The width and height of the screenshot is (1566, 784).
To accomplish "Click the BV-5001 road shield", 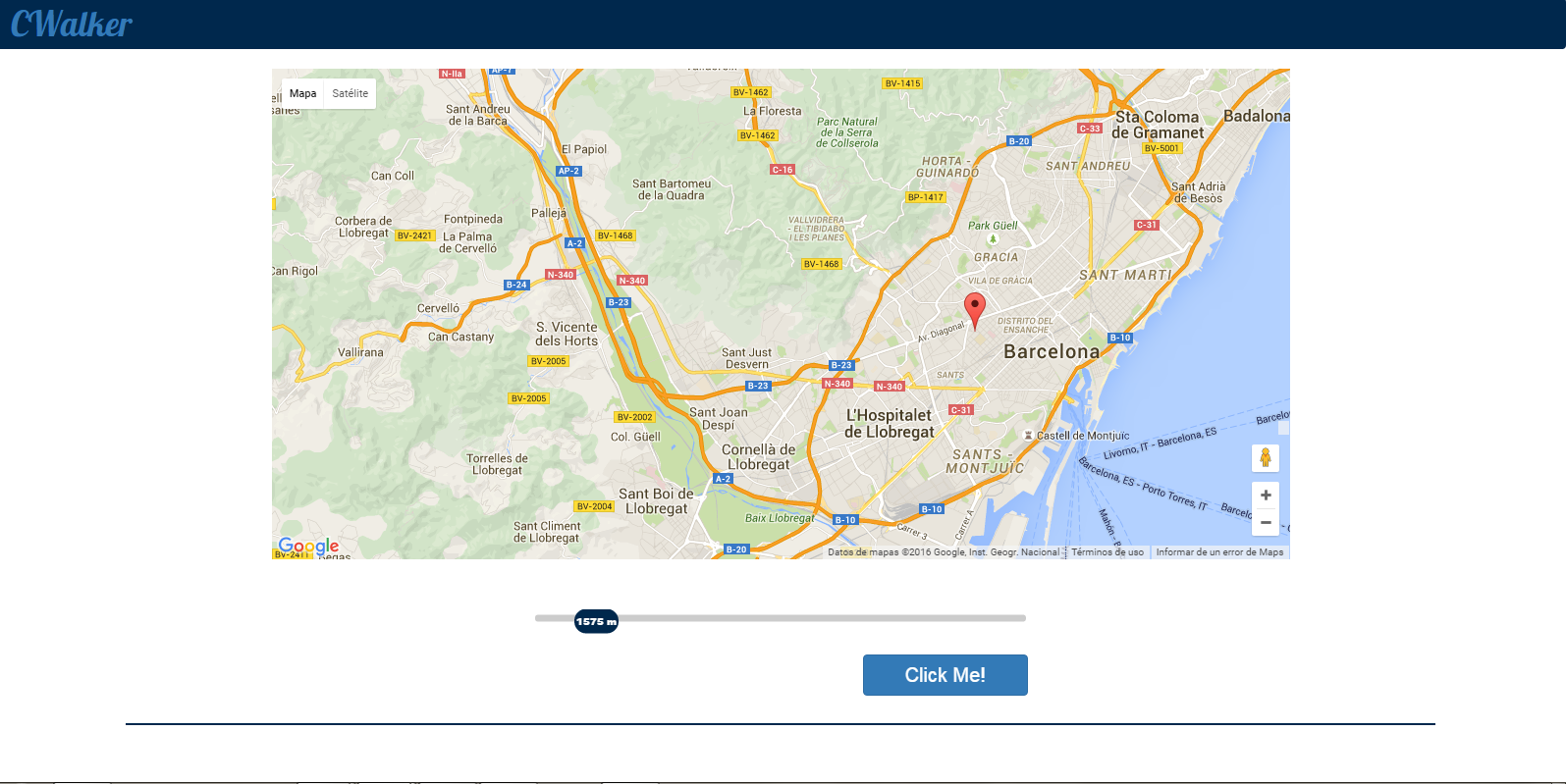I will click(x=1161, y=148).
